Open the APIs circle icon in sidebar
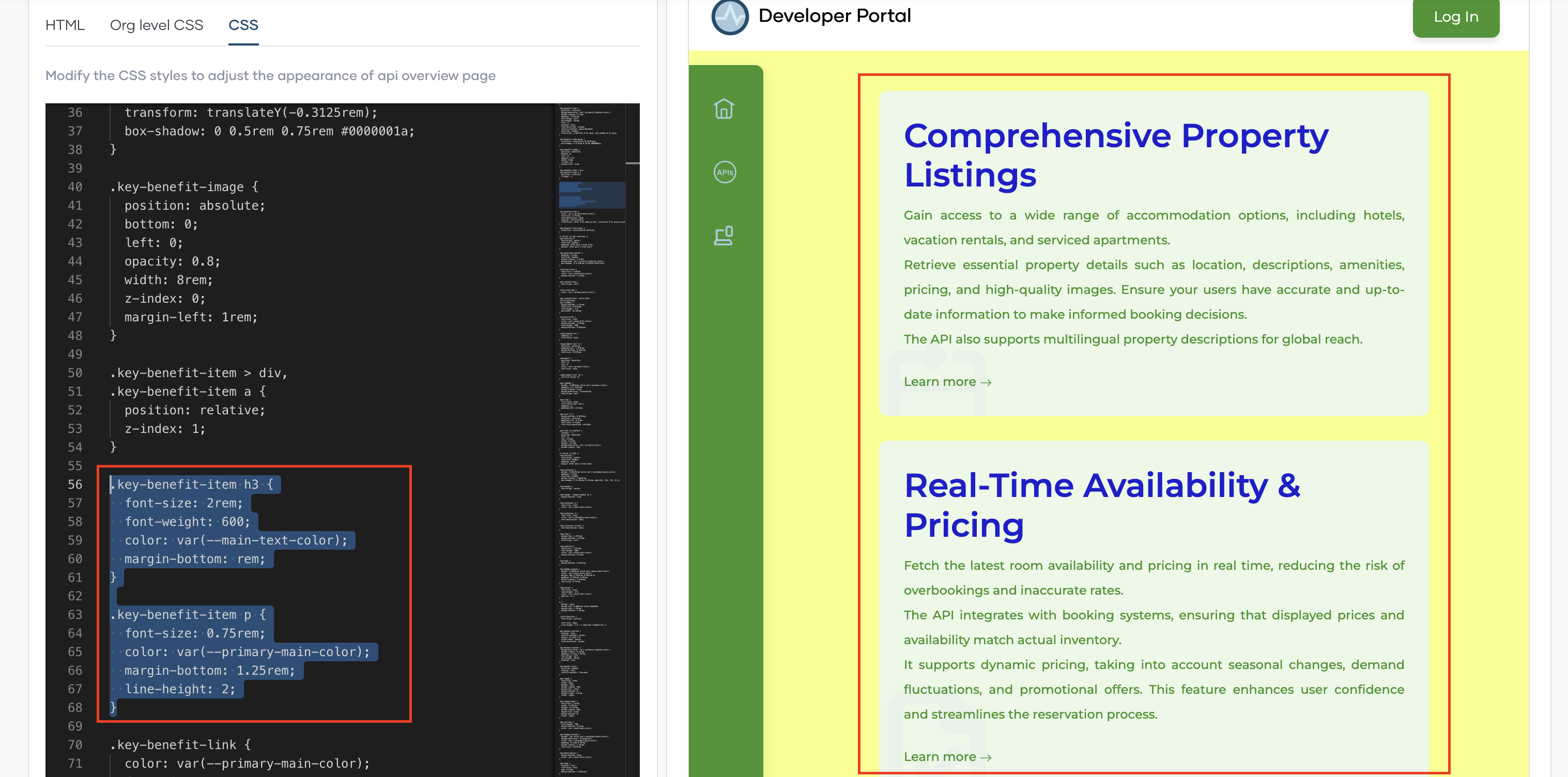 (x=725, y=172)
